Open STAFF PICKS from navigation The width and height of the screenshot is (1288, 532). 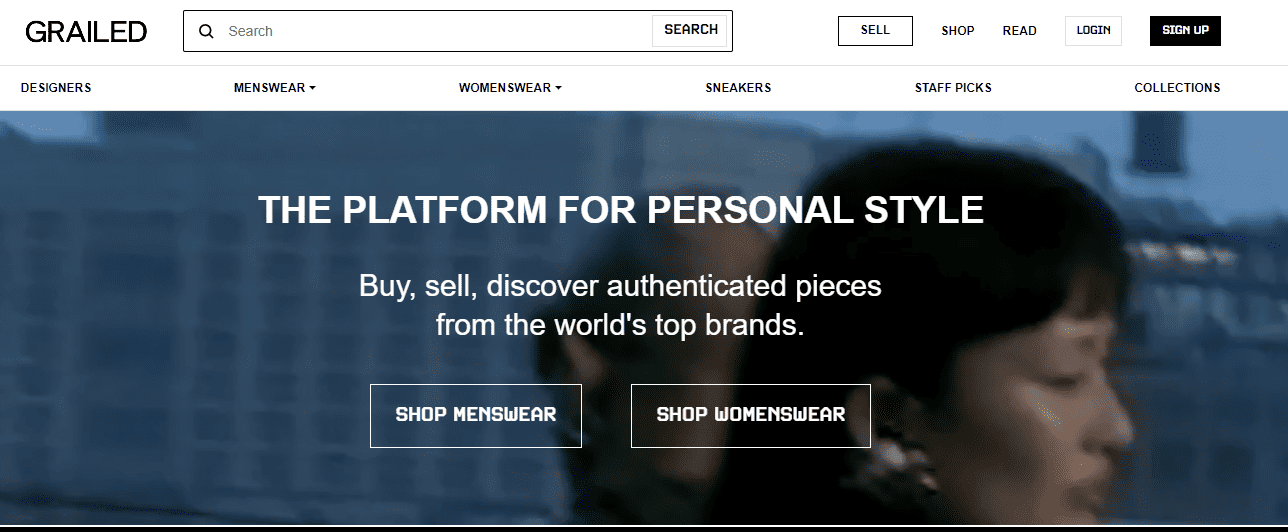pos(953,88)
